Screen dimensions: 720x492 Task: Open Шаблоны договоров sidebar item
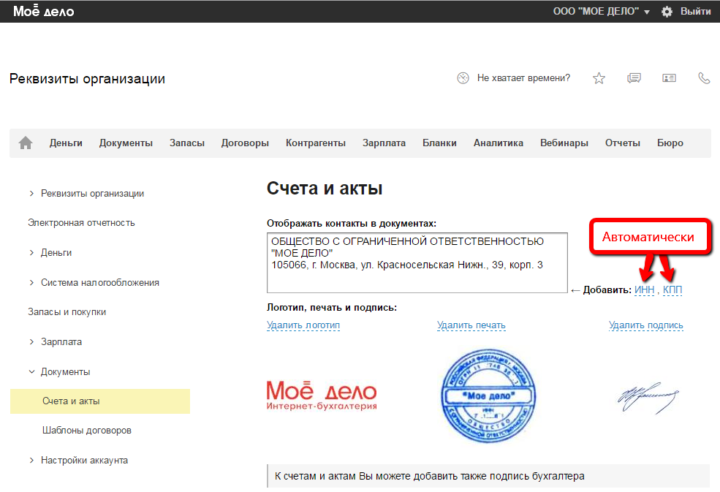pyautogui.click(x=87, y=430)
